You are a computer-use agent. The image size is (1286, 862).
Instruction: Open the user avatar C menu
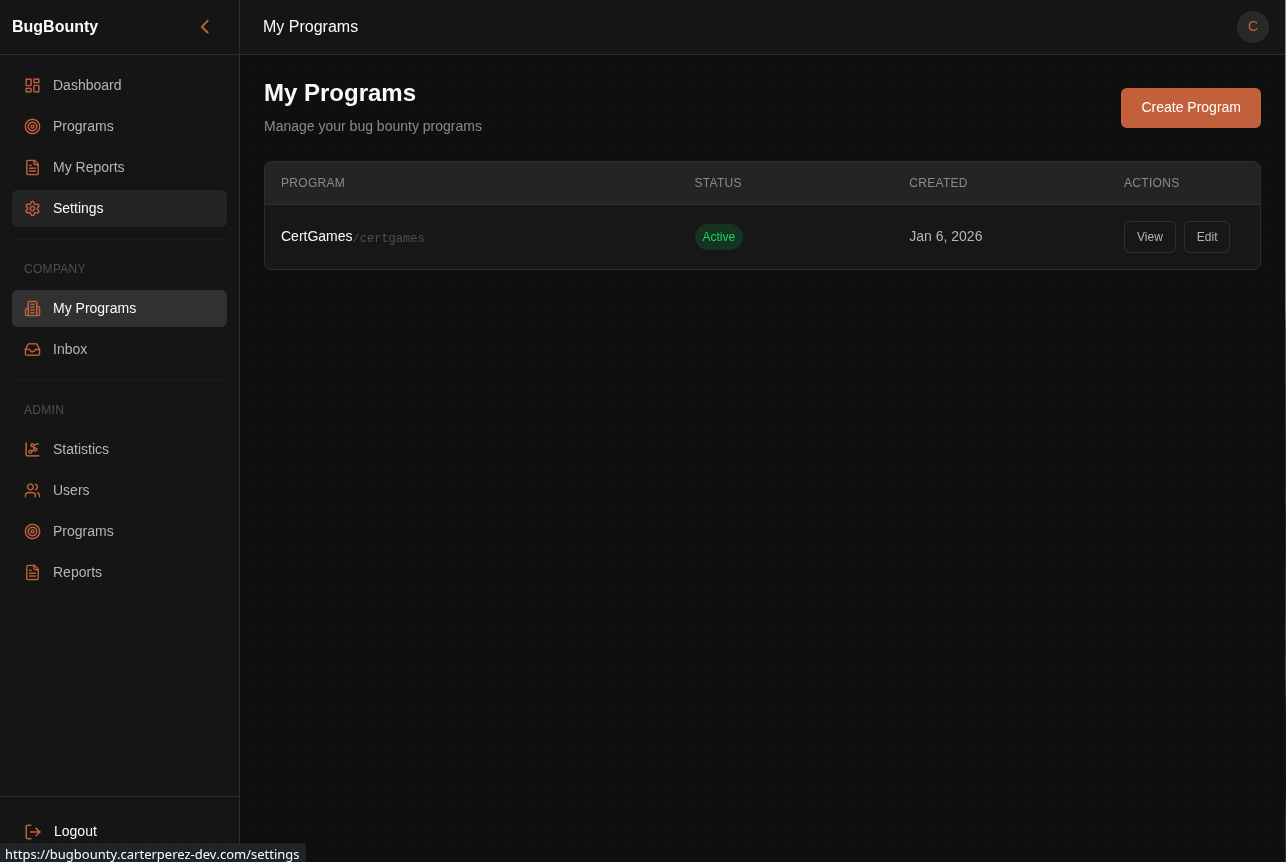click(x=1253, y=27)
